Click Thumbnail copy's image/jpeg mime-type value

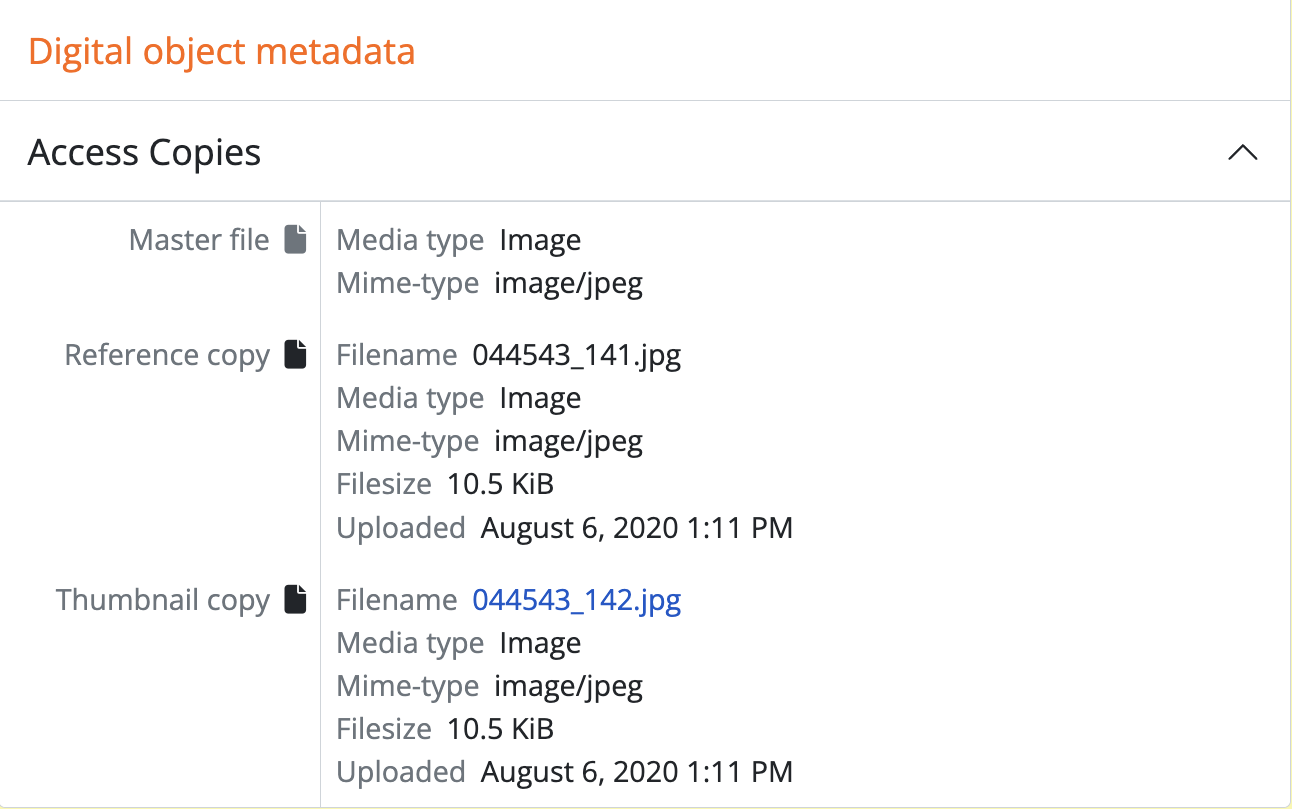pyautogui.click(x=568, y=685)
